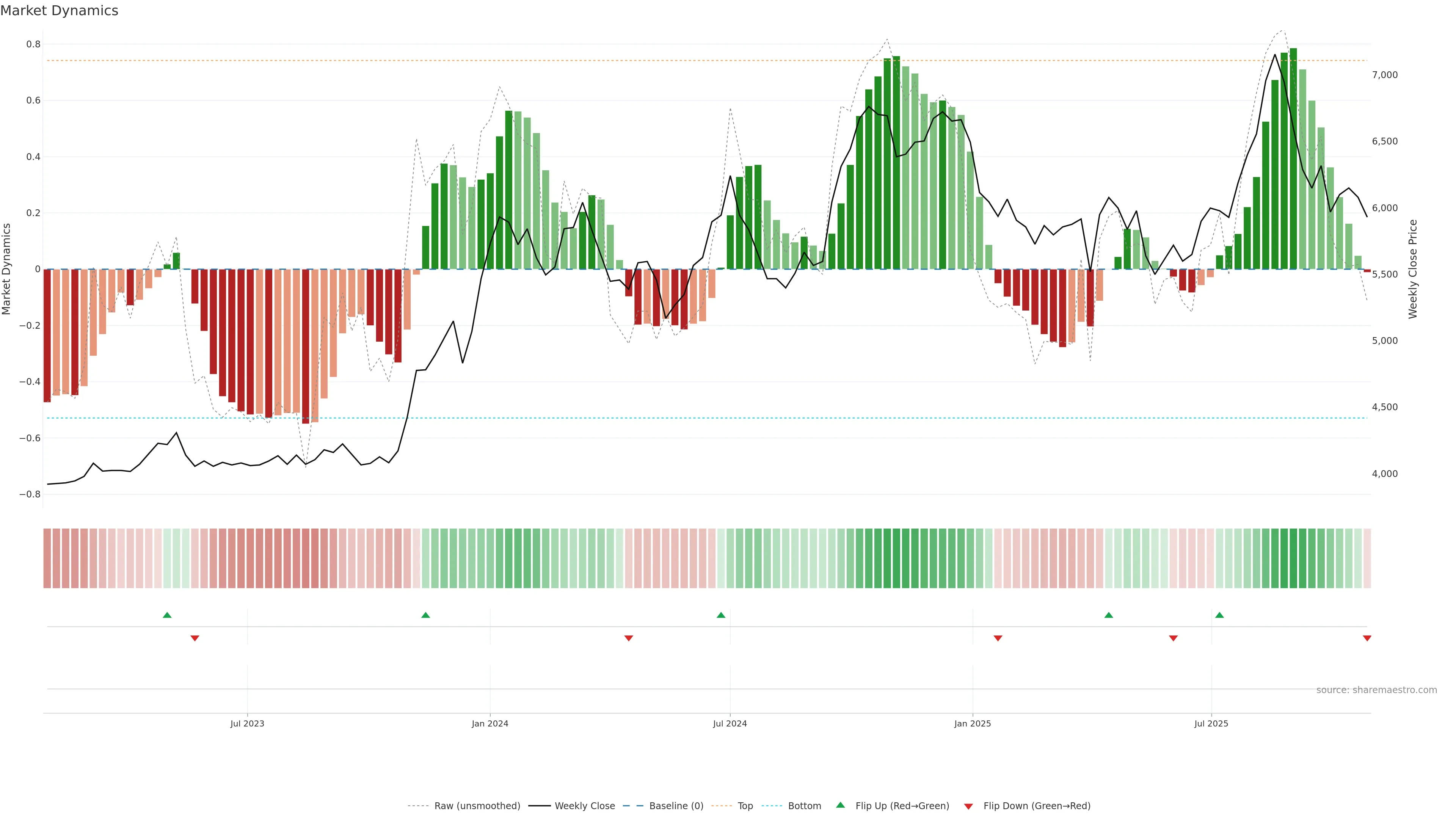Screen dimensions: 1456x819
Task: Click the green flip-up triangle nearest Jul 2024
Action: pos(721,615)
